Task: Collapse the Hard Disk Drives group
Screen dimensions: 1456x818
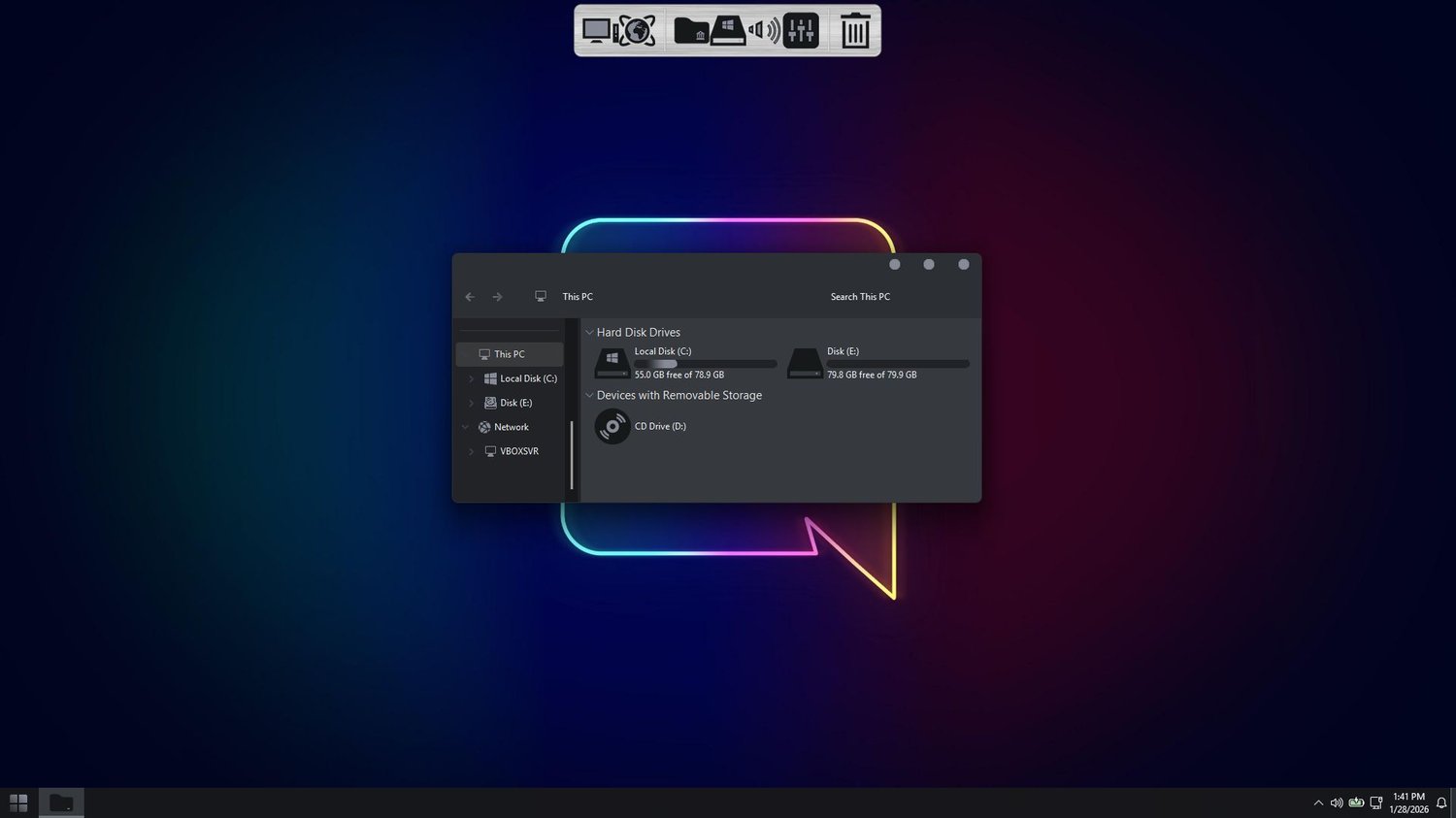Action: pyautogui.click(x=589, y=332)
